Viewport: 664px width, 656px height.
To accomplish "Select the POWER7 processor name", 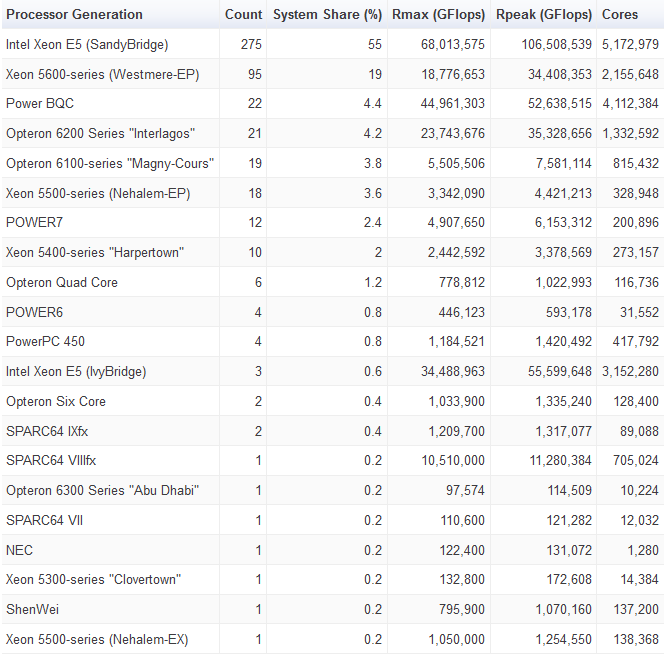I will point(34,222).
